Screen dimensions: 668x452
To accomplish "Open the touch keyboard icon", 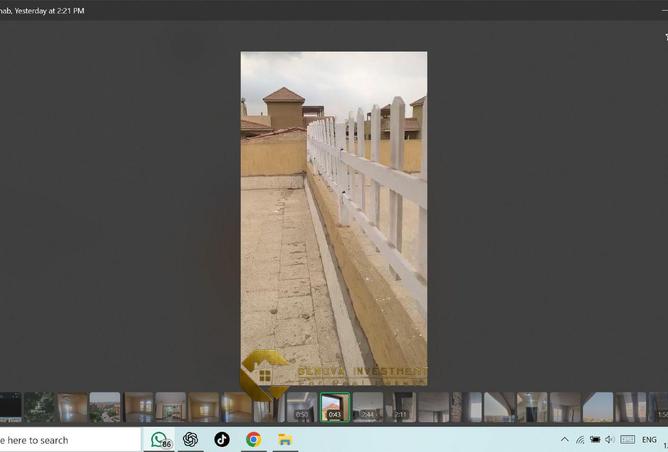I will pyautogui.click(x=628, y=439).
